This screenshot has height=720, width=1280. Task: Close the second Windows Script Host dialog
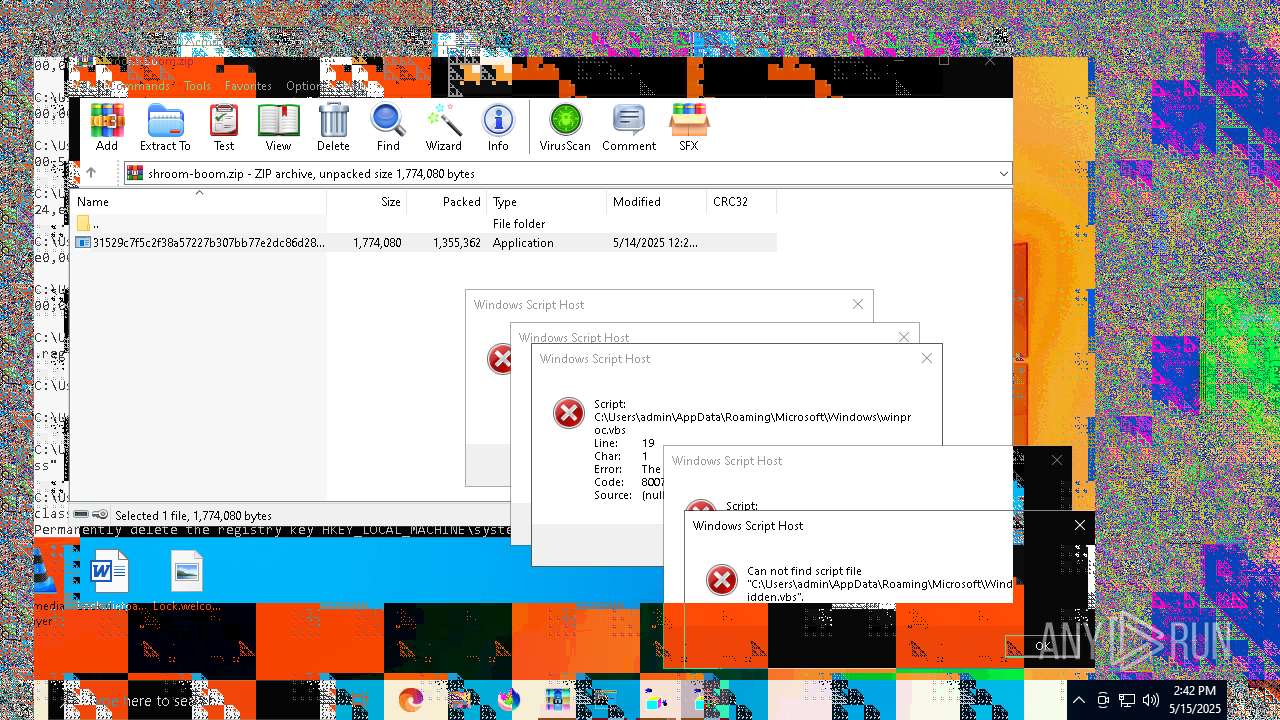[x=904, y=337]
